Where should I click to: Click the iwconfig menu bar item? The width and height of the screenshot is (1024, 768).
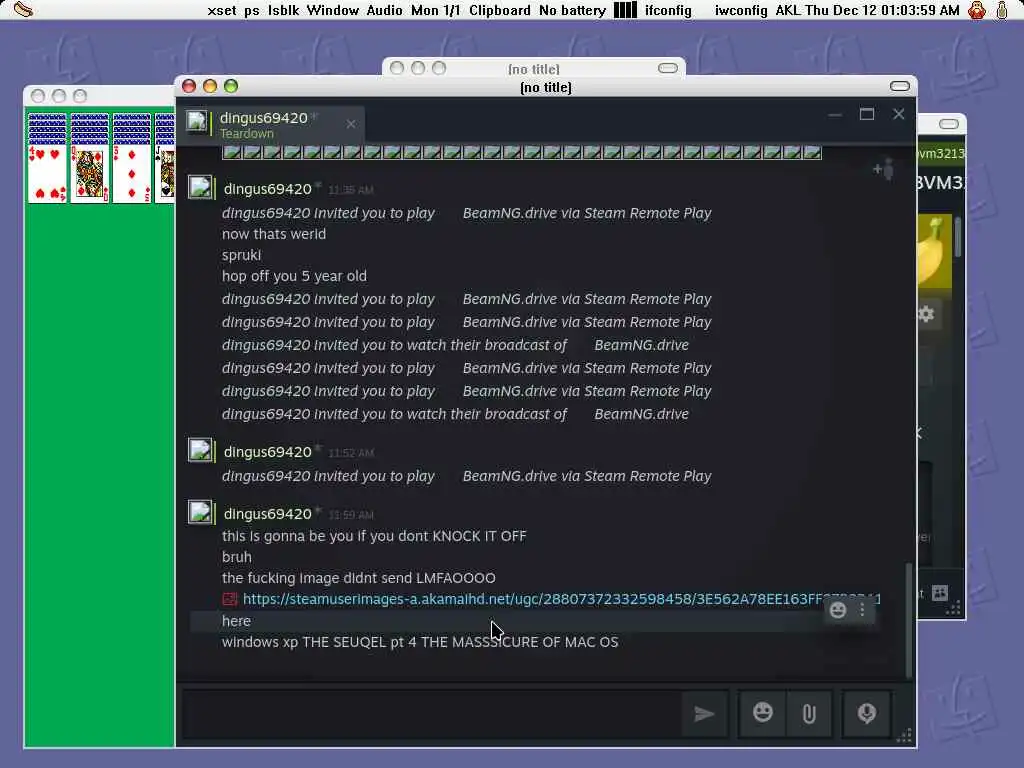741,10
